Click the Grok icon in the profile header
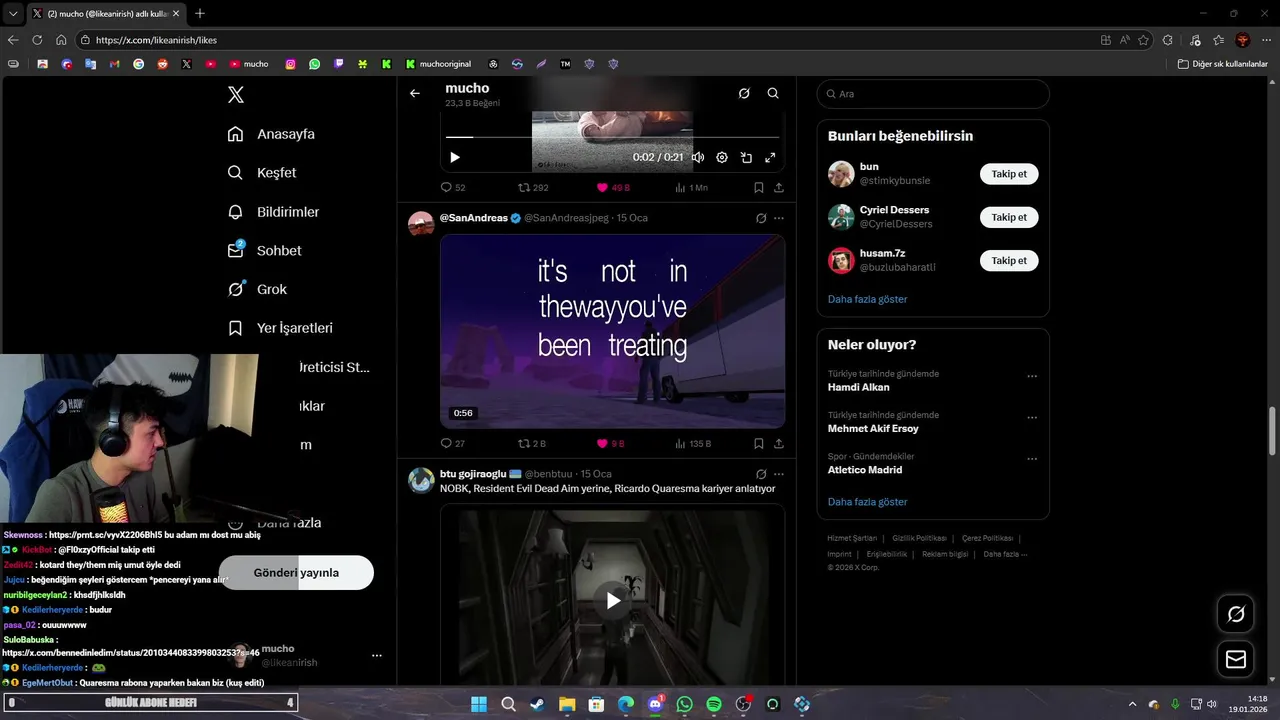 tap(744, 93)
